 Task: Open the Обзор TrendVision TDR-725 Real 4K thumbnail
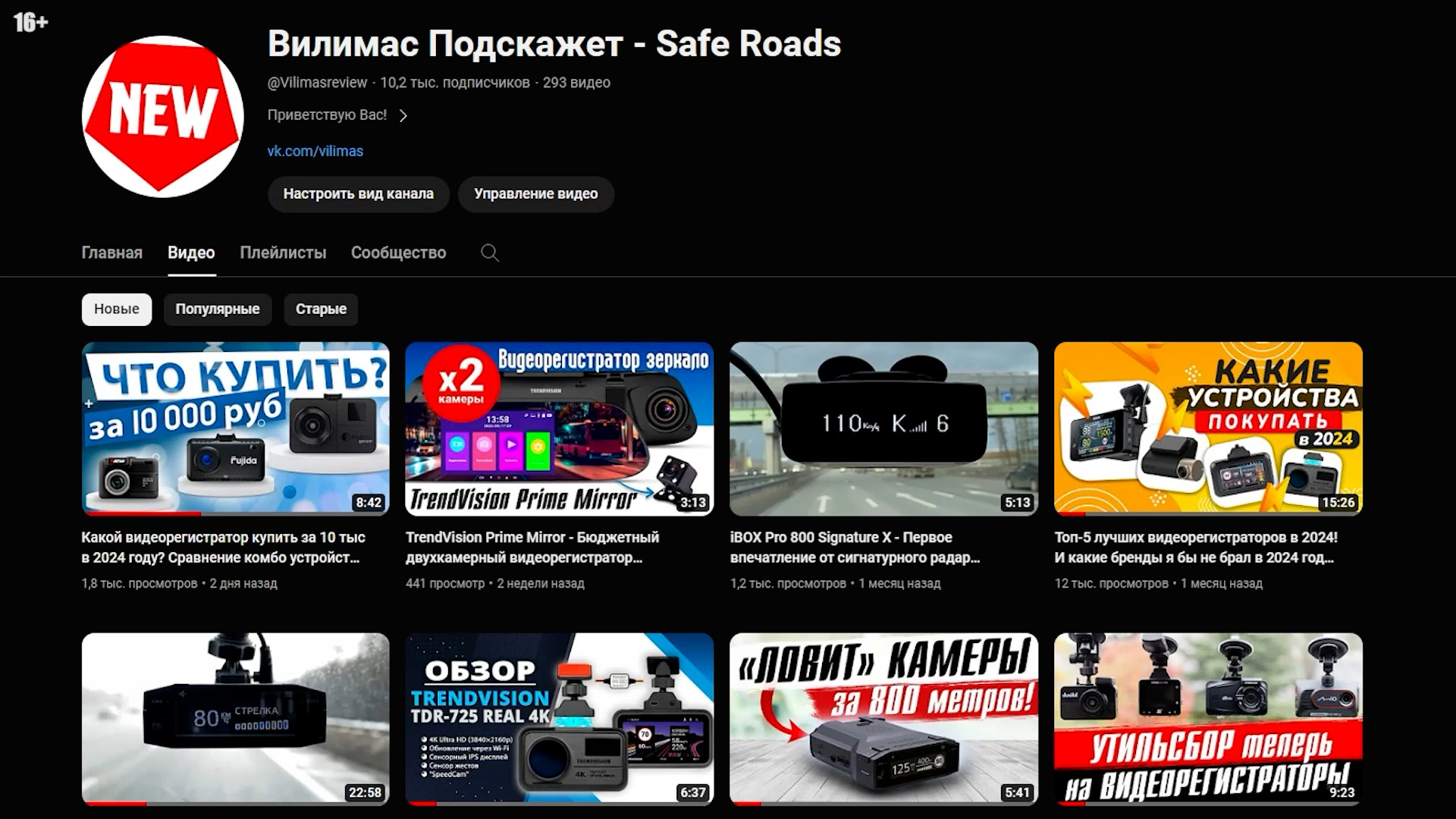click(x=560, y=719)
